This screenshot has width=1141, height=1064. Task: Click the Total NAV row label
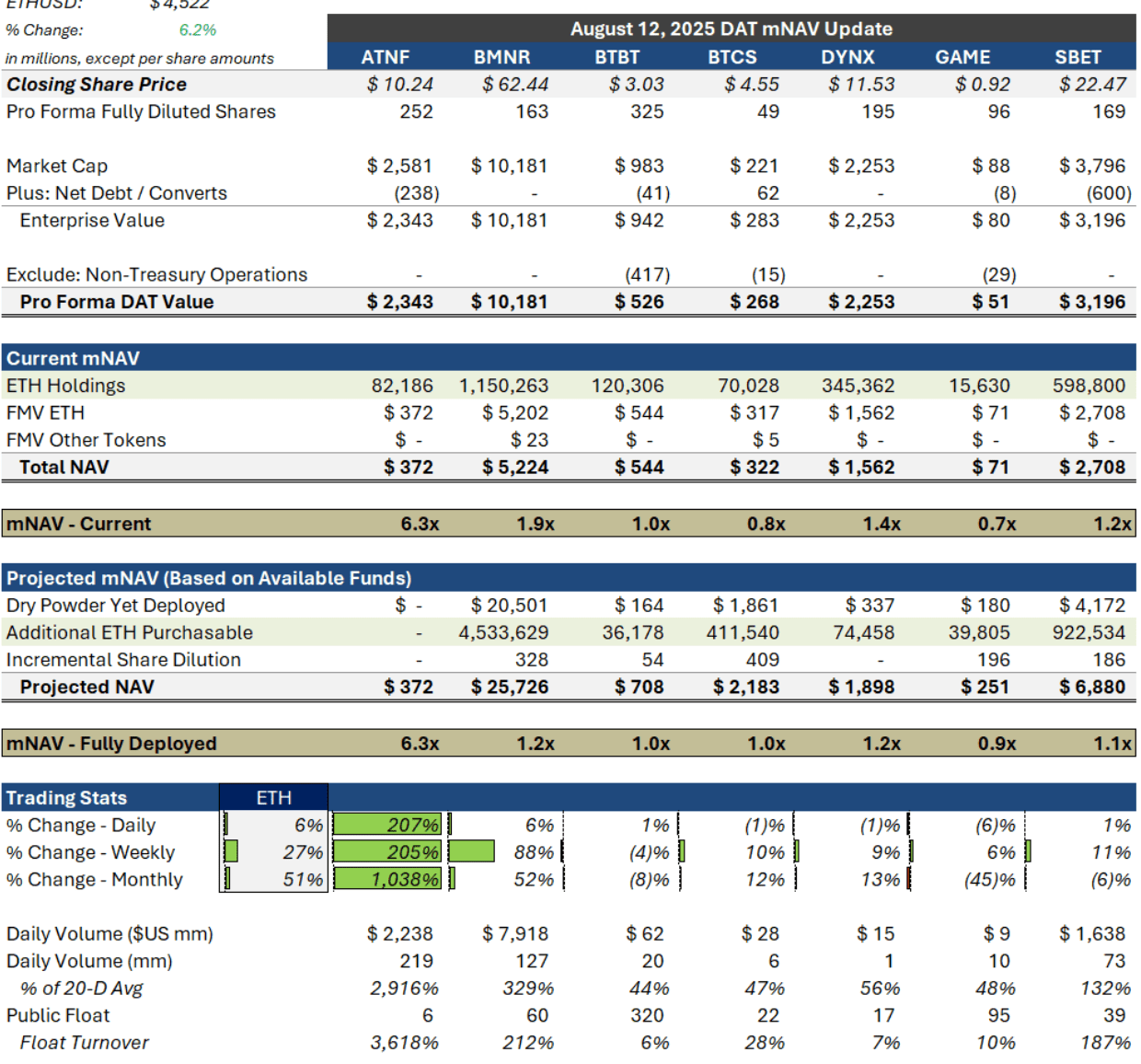click(64, 467)
